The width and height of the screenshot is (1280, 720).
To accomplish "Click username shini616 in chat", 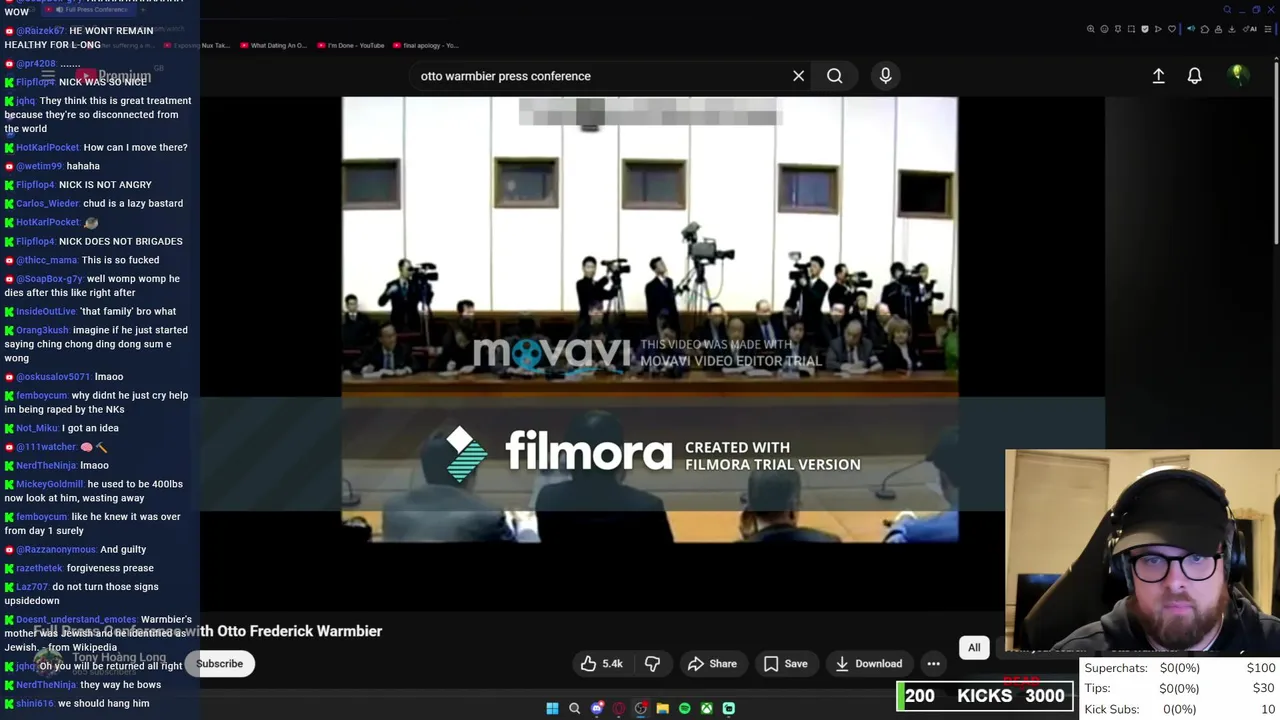I will tap(35, 703).
